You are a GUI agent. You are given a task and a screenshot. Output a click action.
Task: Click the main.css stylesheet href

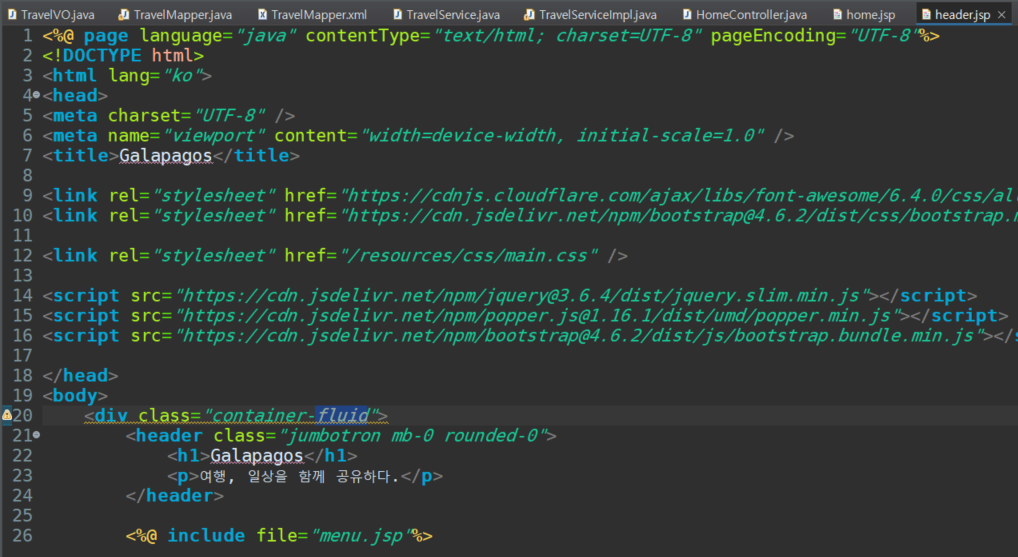[x=441, y=256]
